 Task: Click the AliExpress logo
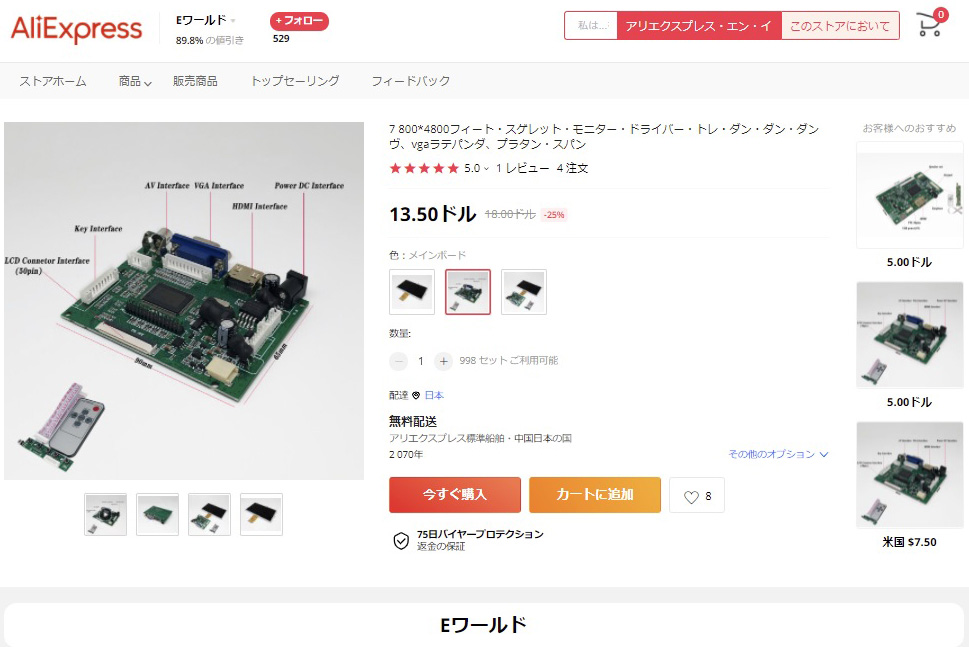[77, 29]
